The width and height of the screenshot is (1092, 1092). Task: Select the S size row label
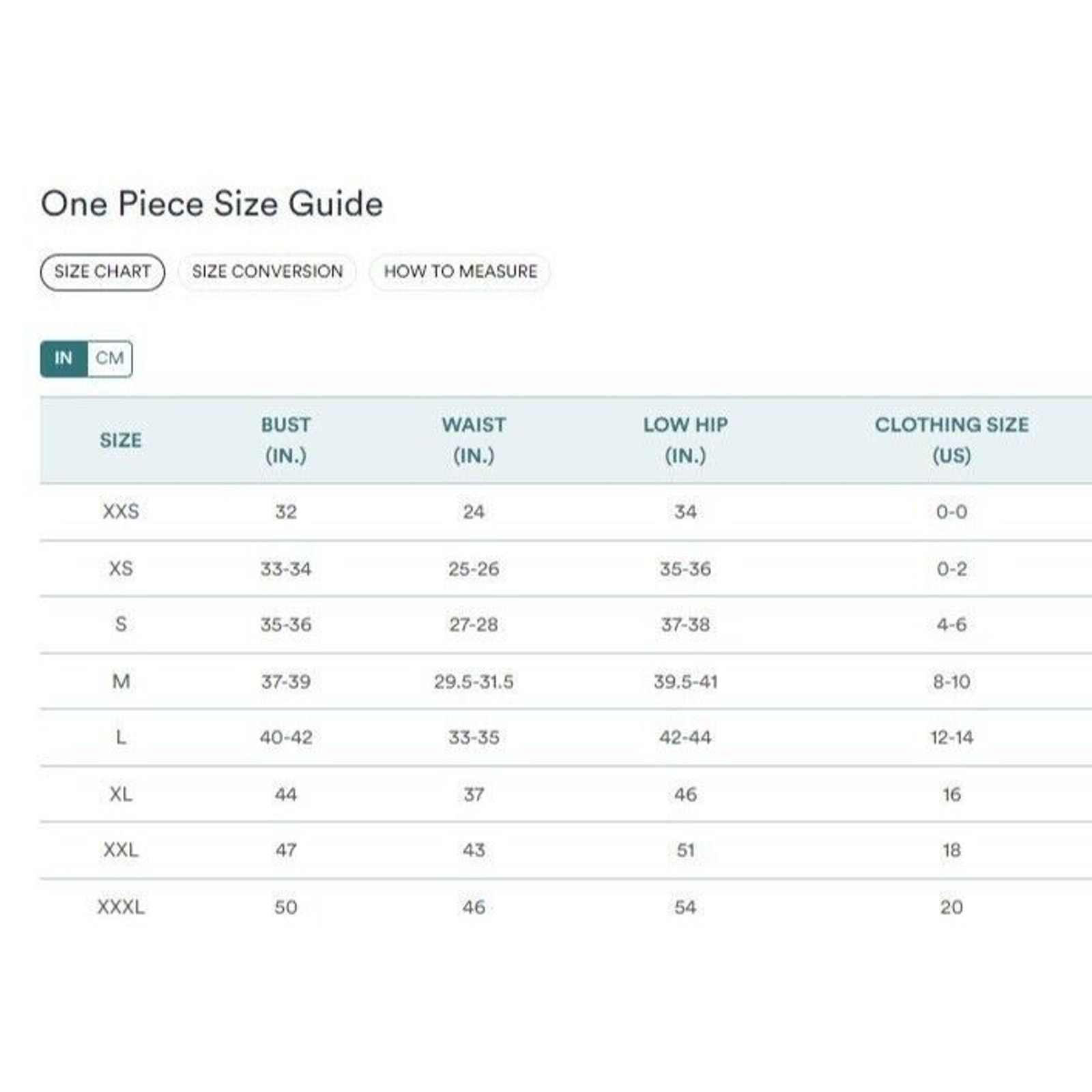click(x=121, y=624)
